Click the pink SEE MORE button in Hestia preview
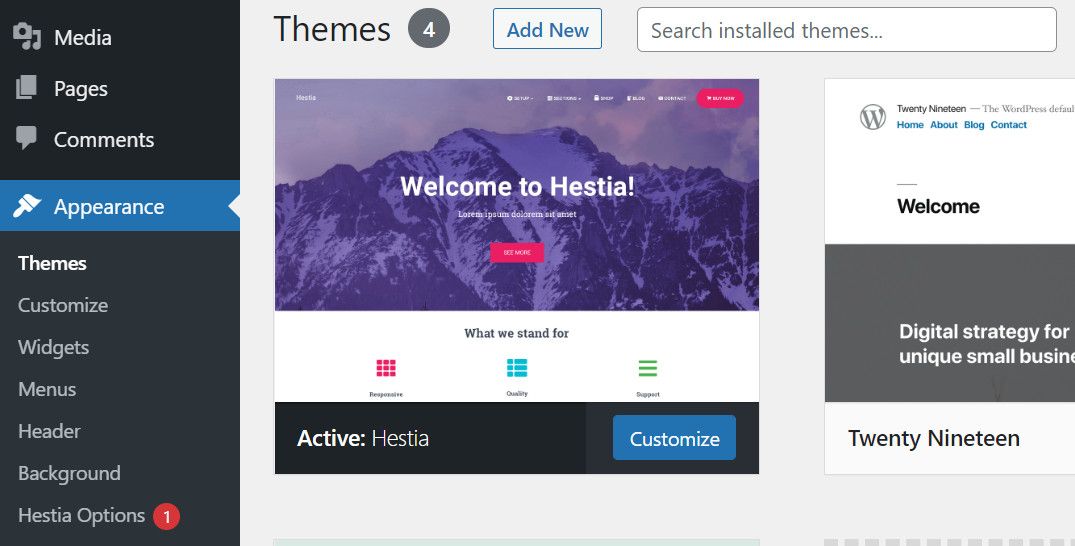1075x546 pixels. coord(517,252)
